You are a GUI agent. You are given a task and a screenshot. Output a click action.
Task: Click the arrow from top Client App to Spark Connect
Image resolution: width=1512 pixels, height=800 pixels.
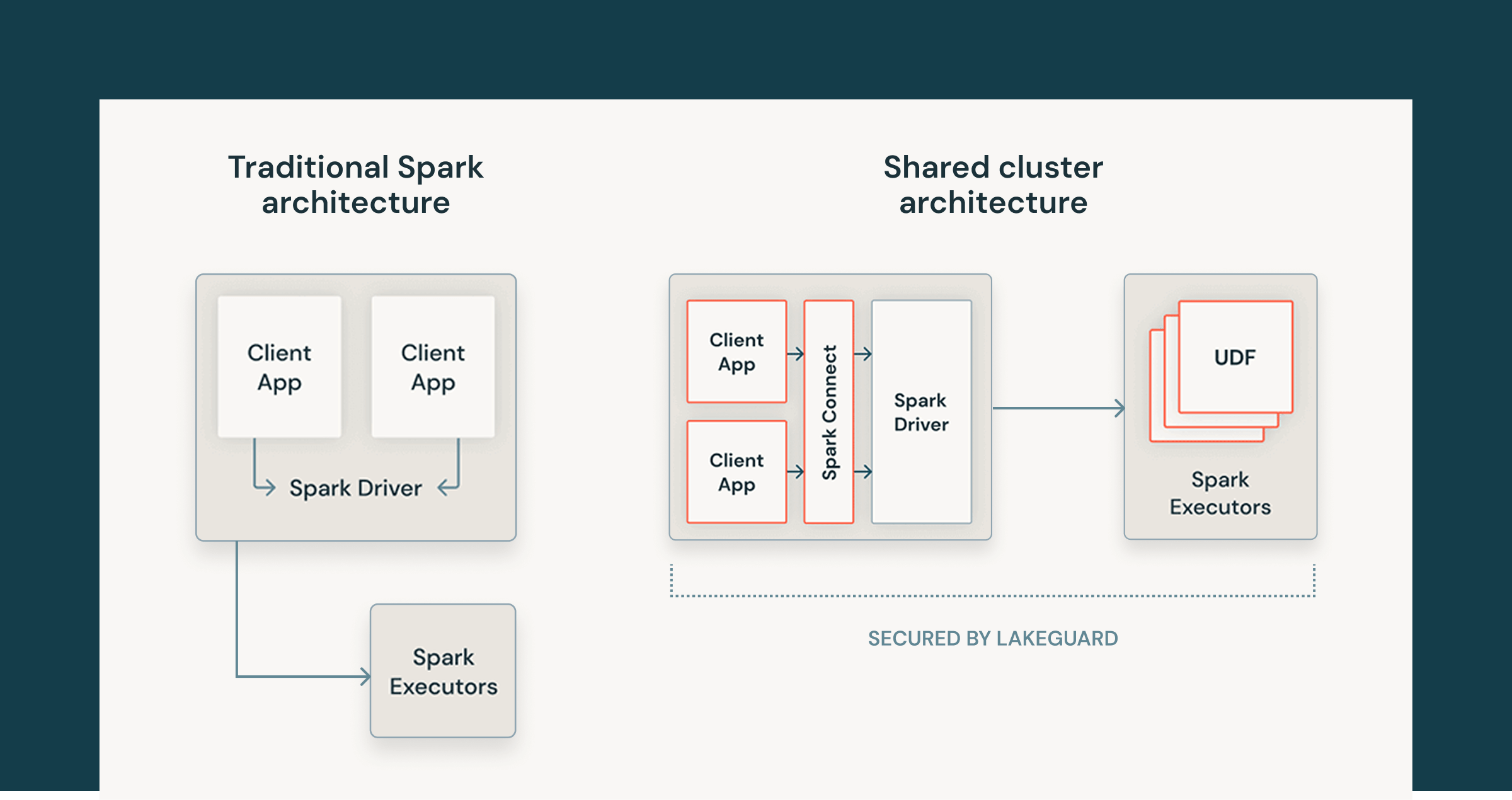click(x=796, y=354)
